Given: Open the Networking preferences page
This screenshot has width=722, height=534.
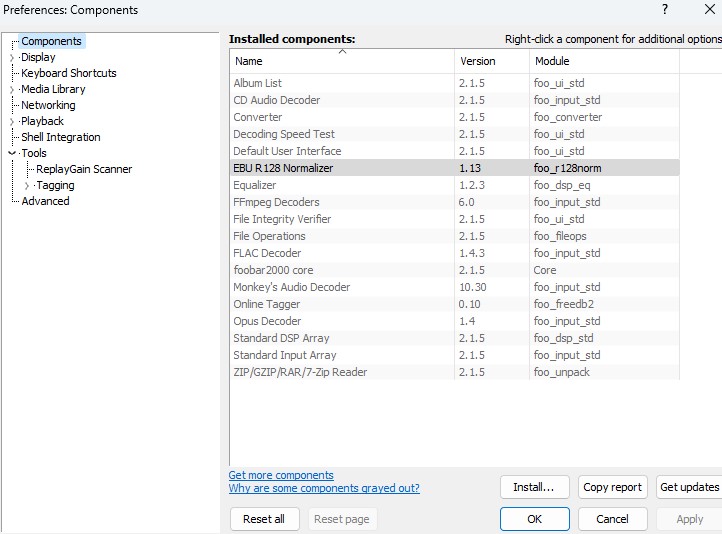Looking at the screenshot, I should pyautogui.click(x=48, y=105).
